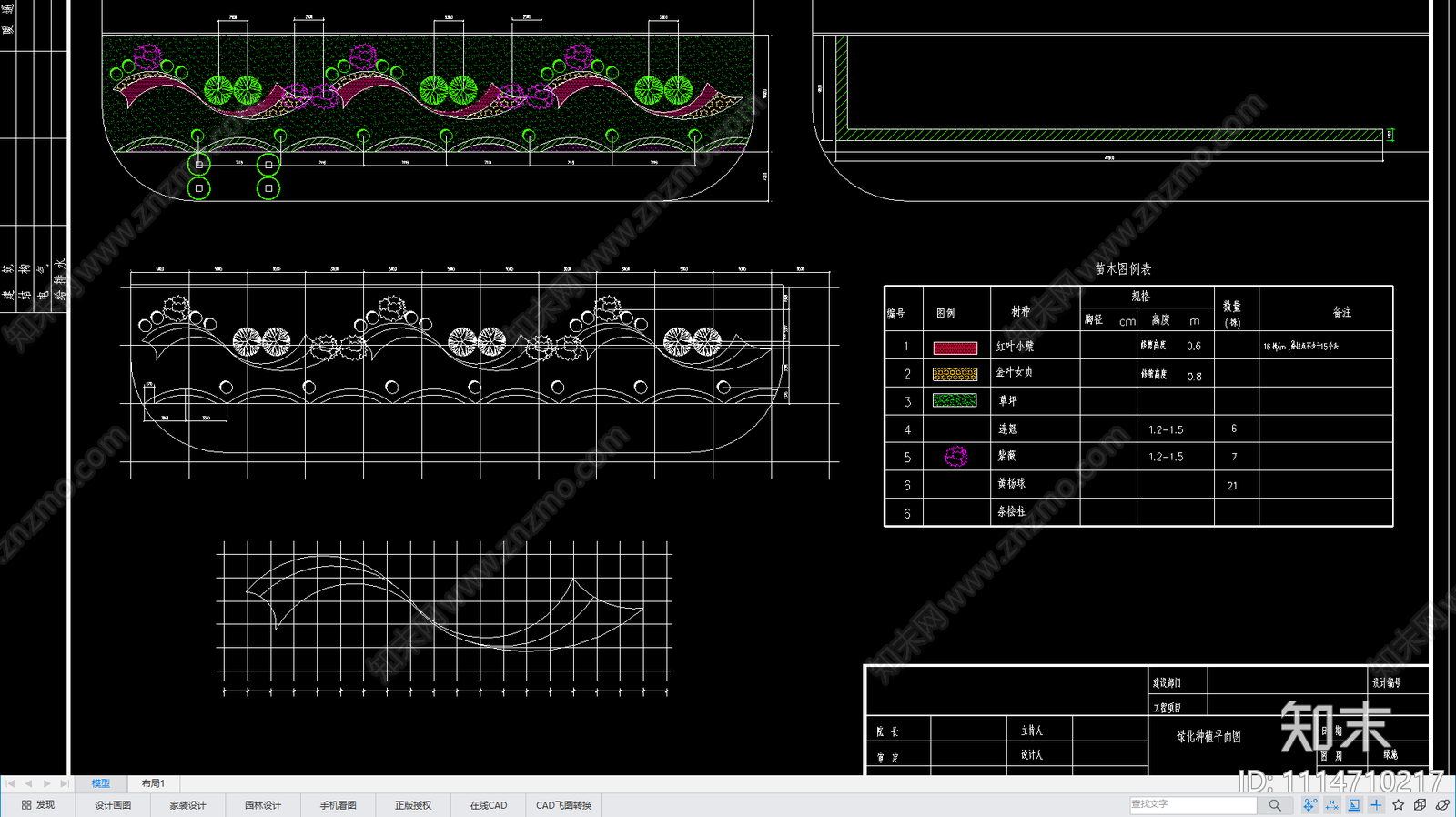1456x817 pixels.
Task: Go to next layout tab arrow
Action: pos(46,783)
